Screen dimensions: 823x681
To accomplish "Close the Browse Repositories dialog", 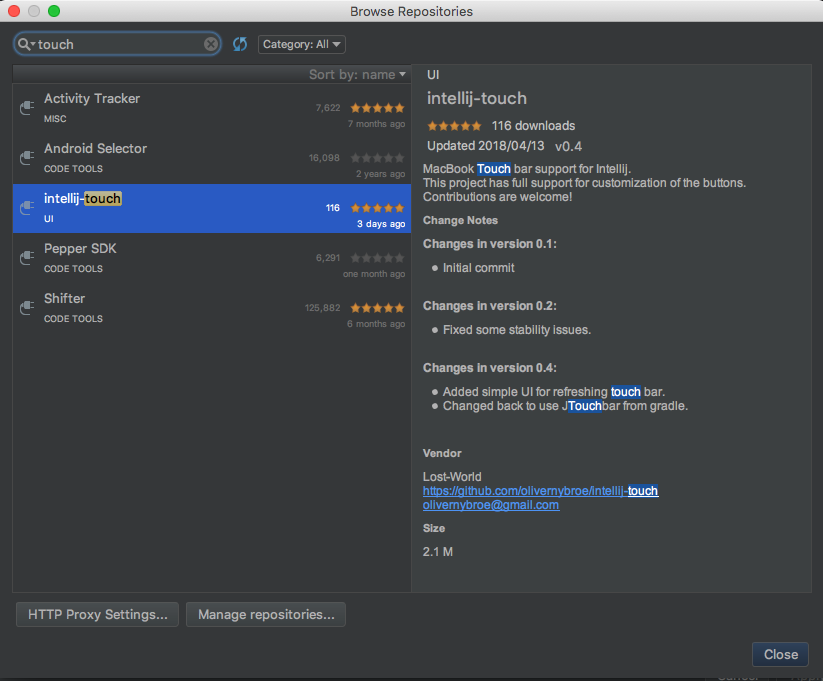I will 780,654.
